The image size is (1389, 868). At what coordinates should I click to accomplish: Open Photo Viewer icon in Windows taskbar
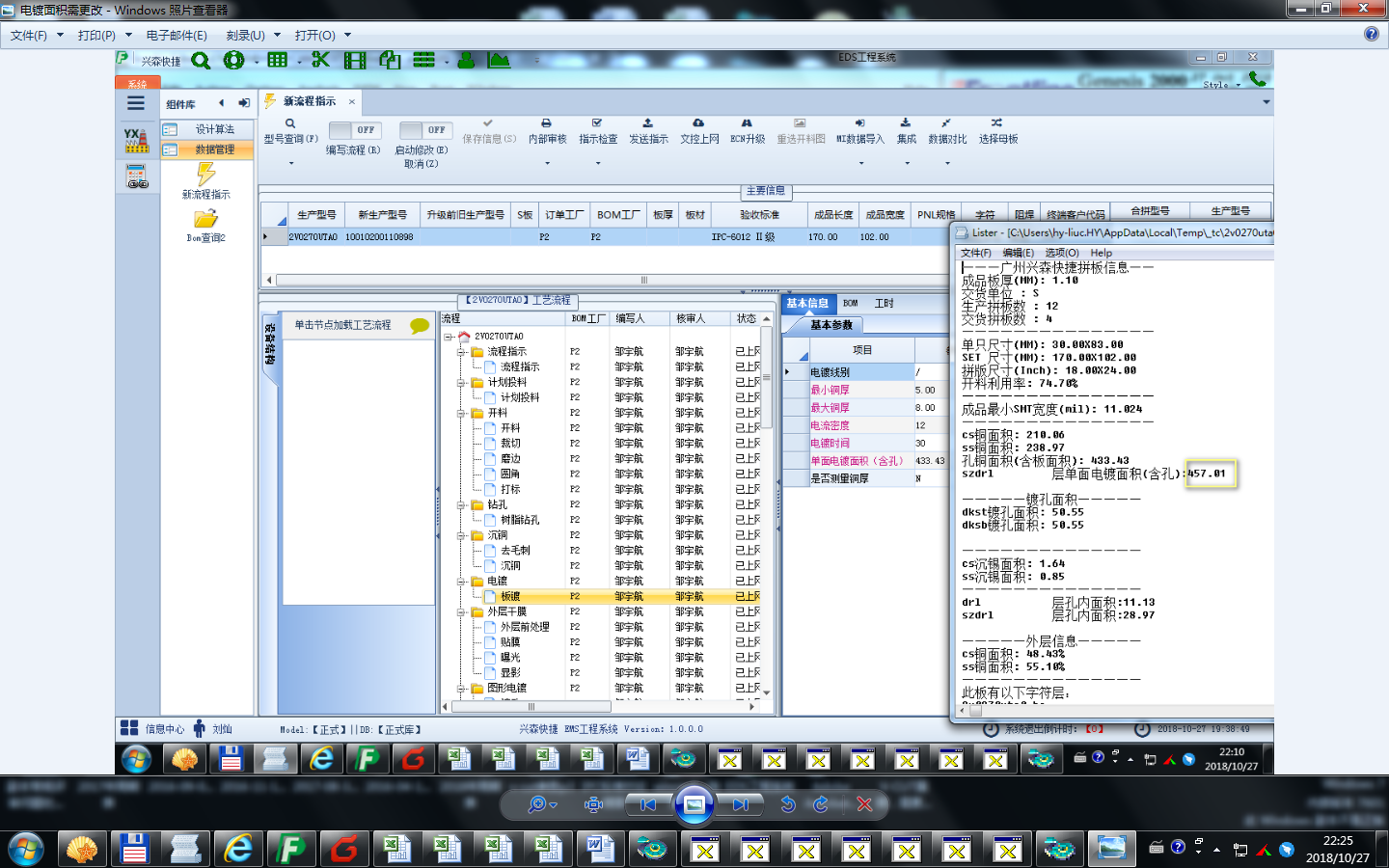point(1111,849)
